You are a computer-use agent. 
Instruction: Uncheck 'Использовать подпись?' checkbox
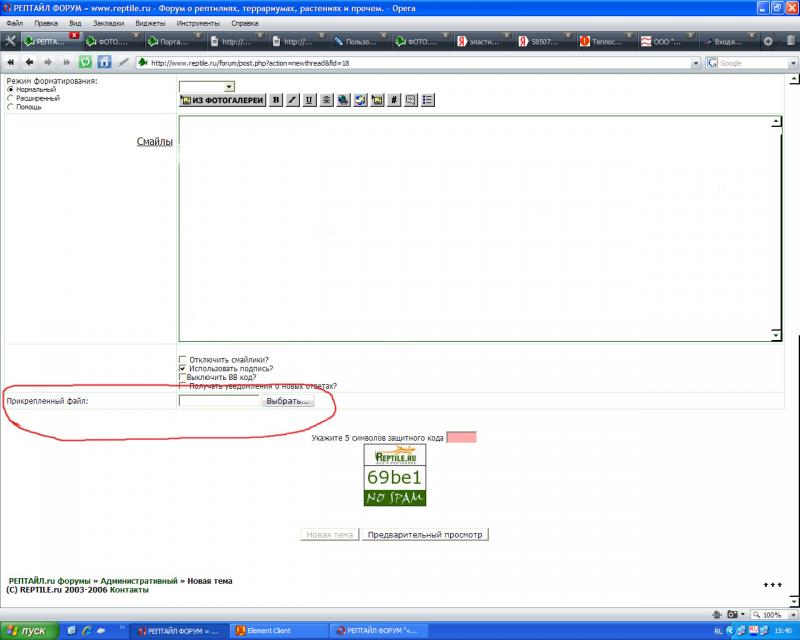[x=182, y=369]
